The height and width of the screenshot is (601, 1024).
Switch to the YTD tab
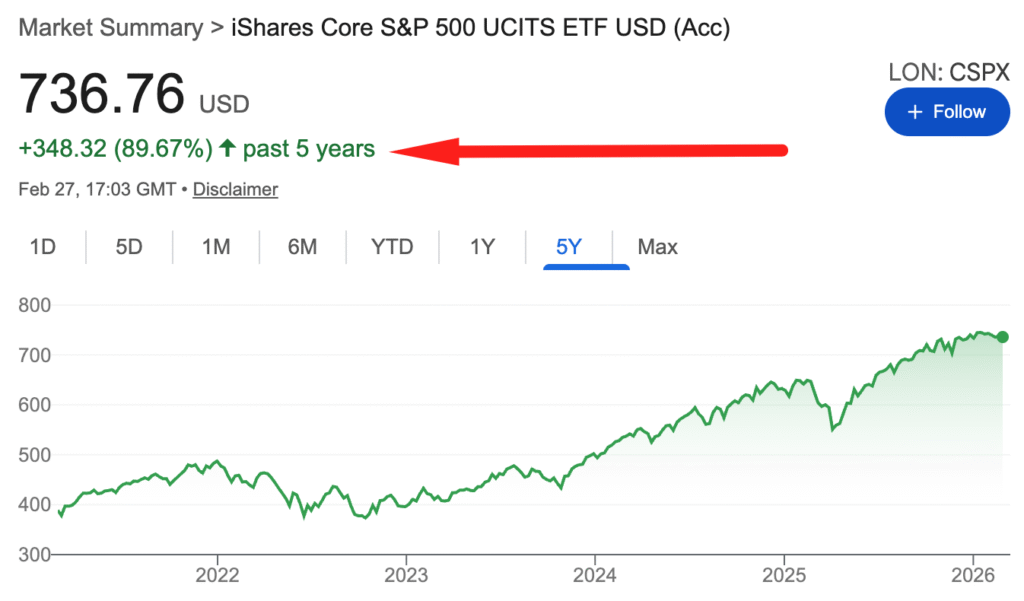(x=392, y=247)
